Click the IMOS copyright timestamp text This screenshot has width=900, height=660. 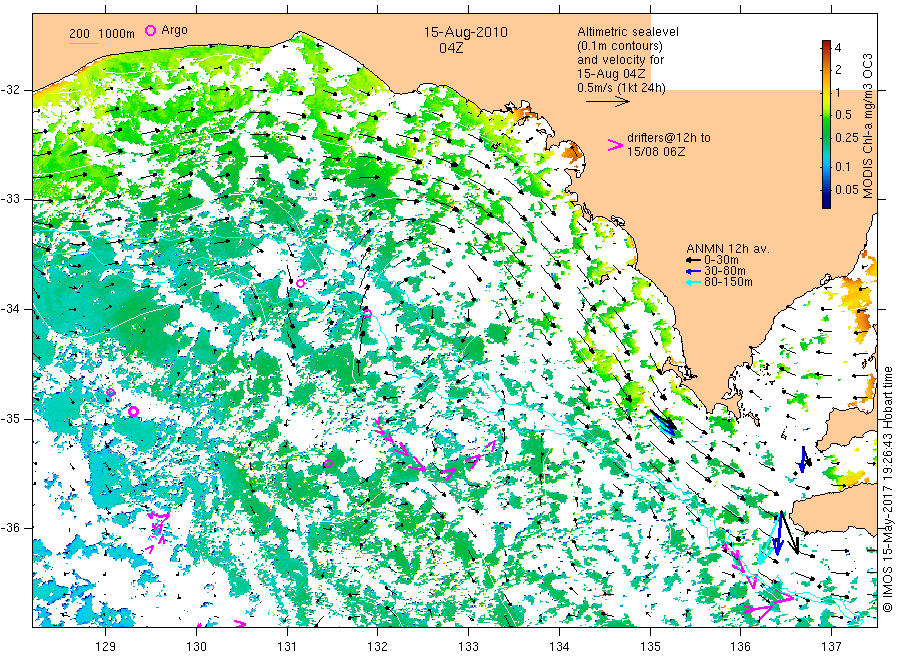(x=887, y=490)
